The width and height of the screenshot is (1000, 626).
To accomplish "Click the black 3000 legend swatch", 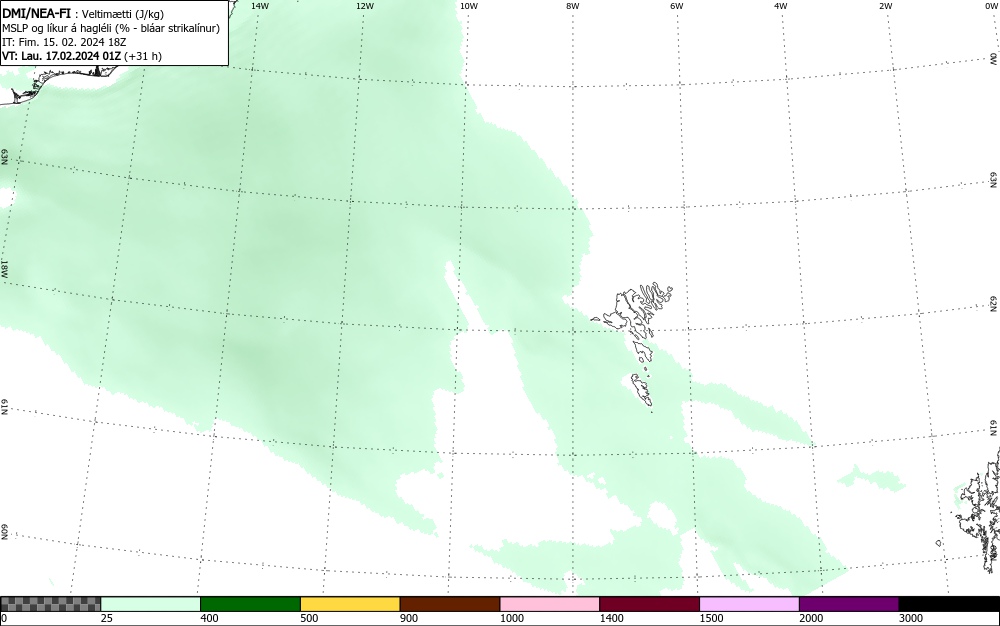I will [x=949, y=604].
